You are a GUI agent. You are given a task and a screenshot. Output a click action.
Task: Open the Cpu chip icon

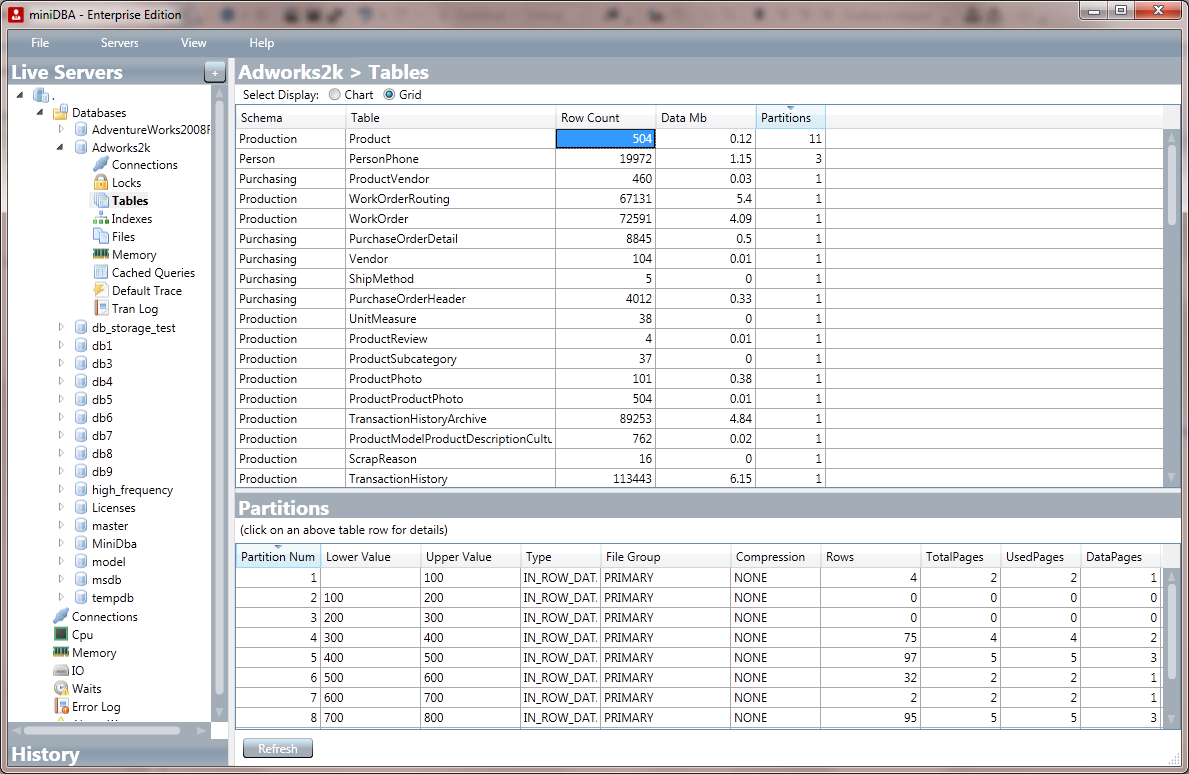pos(61,635)
